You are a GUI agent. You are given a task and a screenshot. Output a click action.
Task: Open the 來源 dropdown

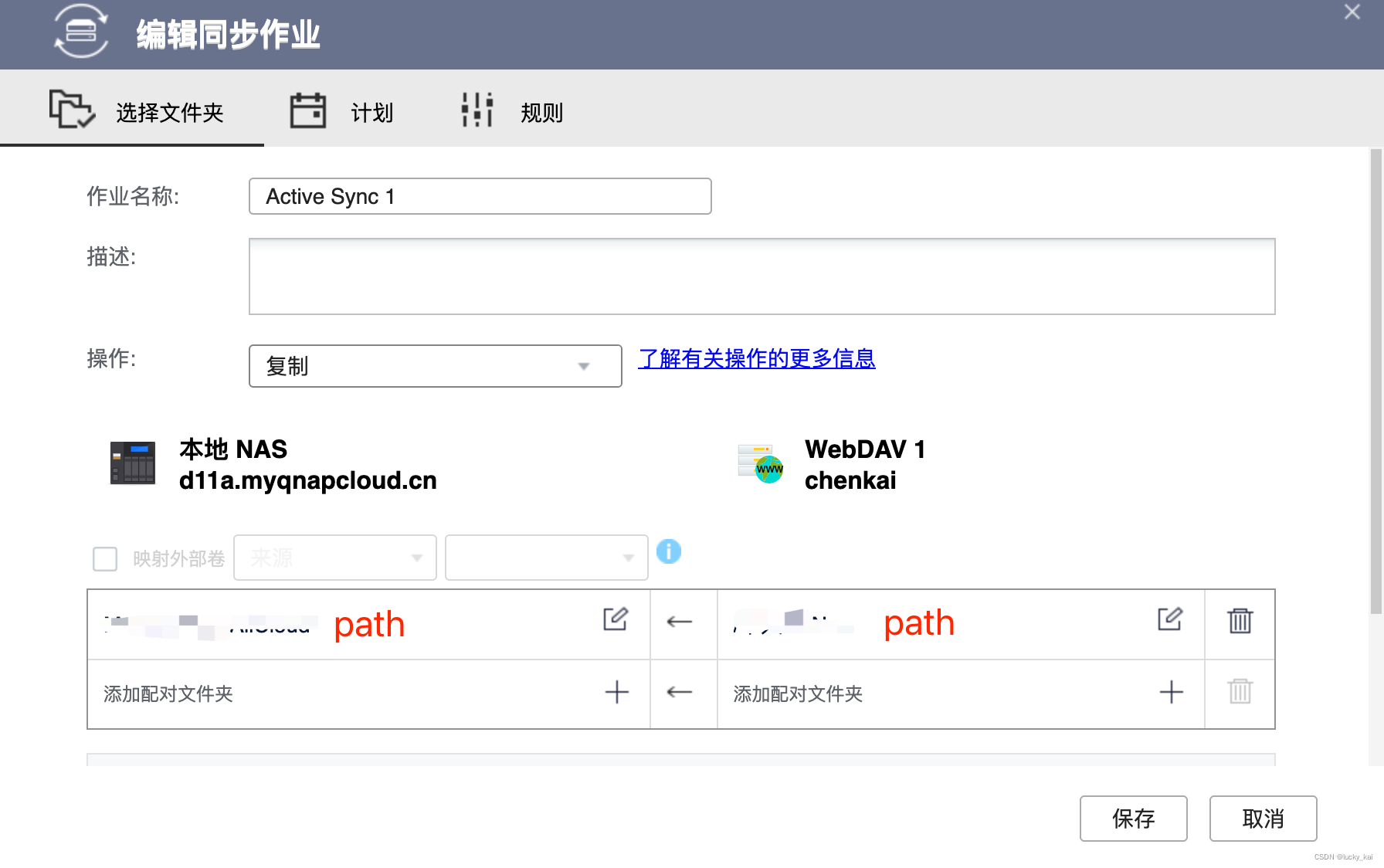pos(335,558)
